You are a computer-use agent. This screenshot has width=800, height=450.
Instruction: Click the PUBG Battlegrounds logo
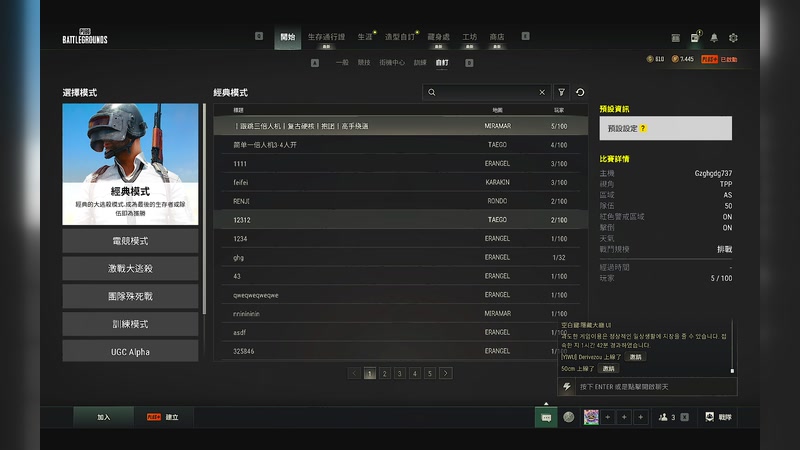click(x=85, y=36)
